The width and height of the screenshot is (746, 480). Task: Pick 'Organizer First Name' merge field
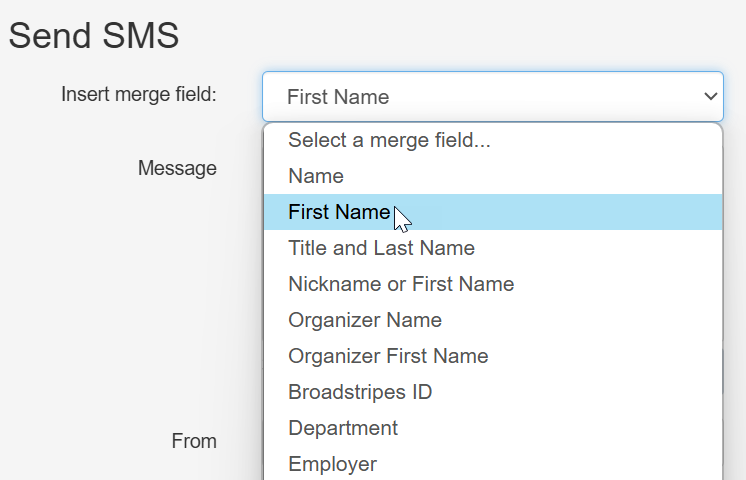click(493, 356)
